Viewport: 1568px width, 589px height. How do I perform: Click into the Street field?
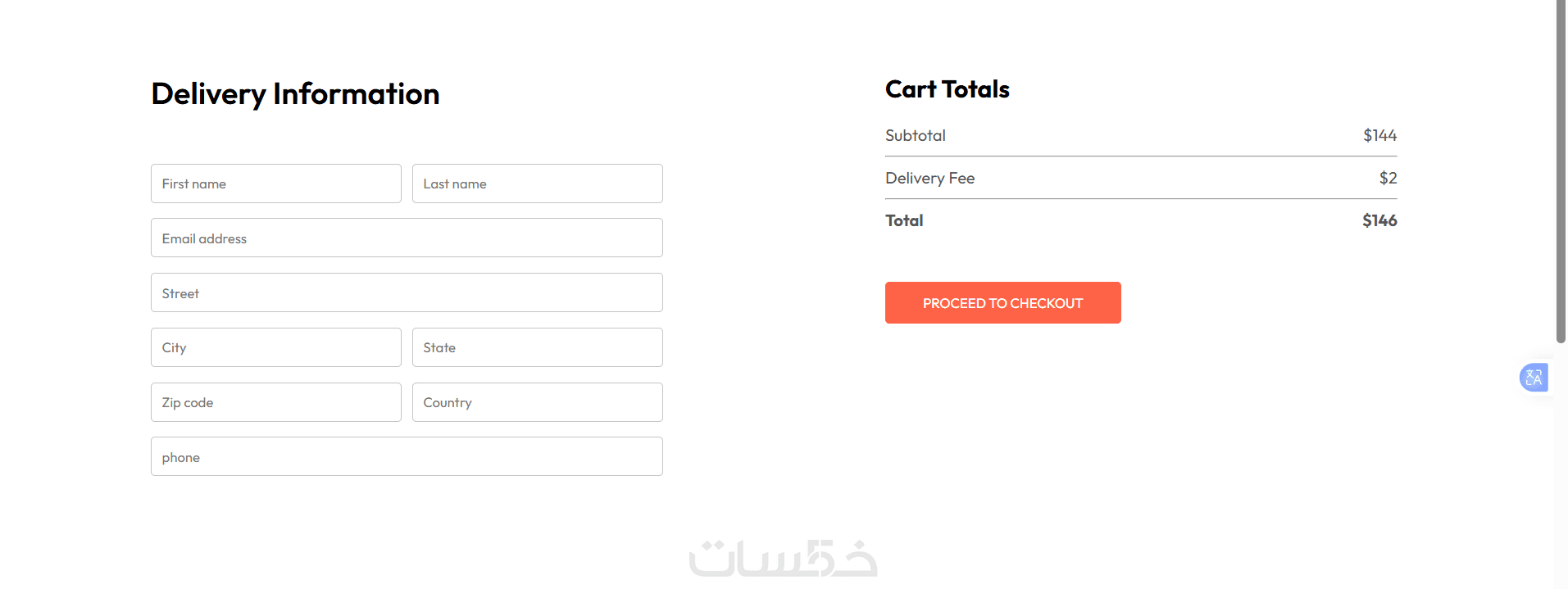pyautogui.click(x=407, y=293)
